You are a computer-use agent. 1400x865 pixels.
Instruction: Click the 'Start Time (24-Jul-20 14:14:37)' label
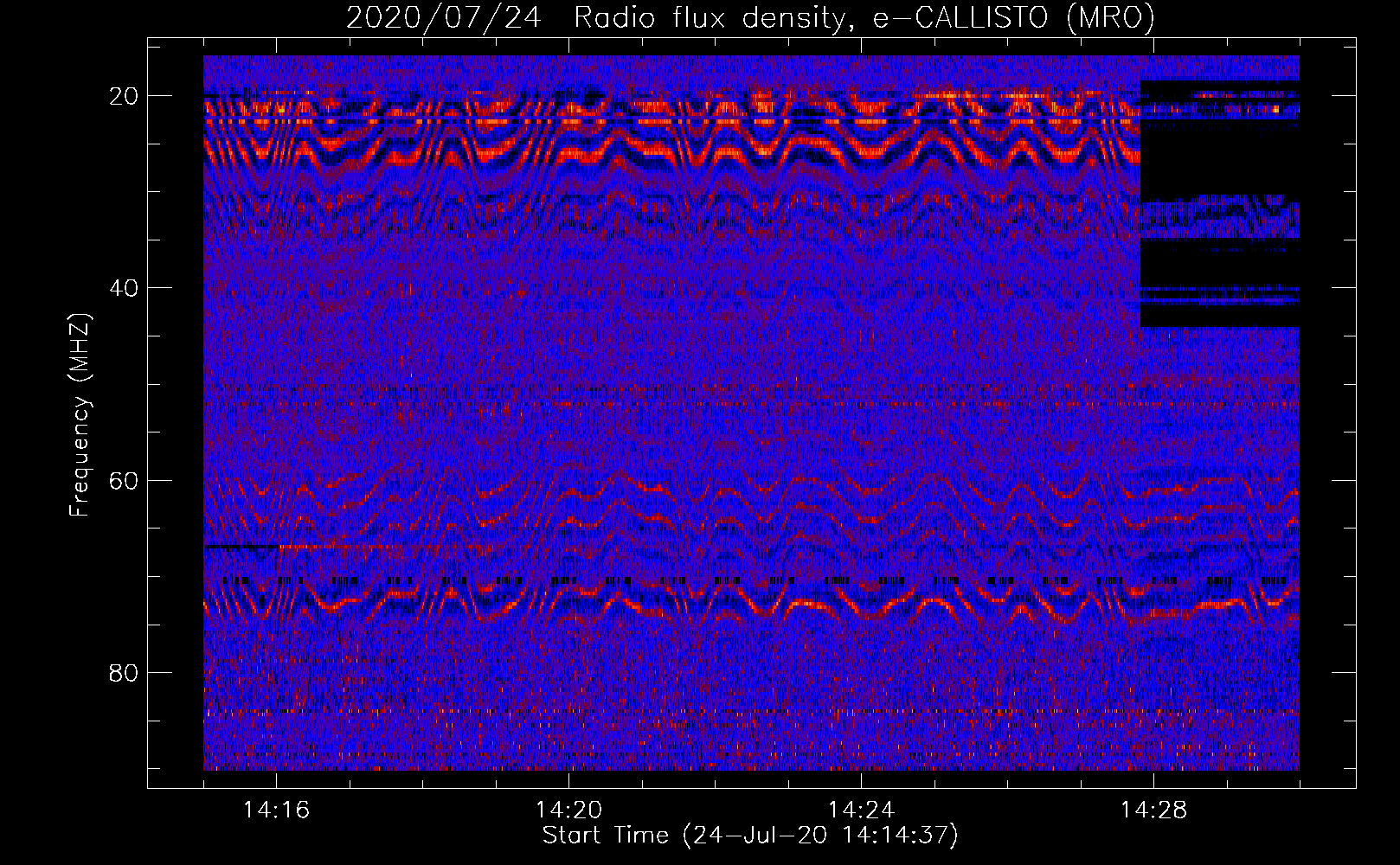750,836
